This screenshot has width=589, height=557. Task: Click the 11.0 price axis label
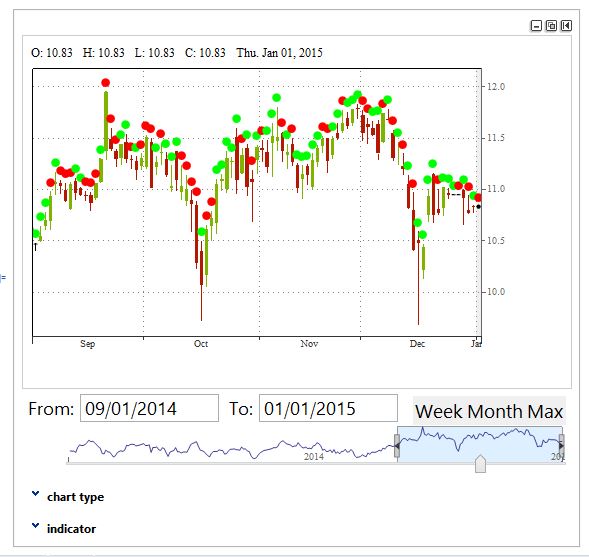[496, 189]
